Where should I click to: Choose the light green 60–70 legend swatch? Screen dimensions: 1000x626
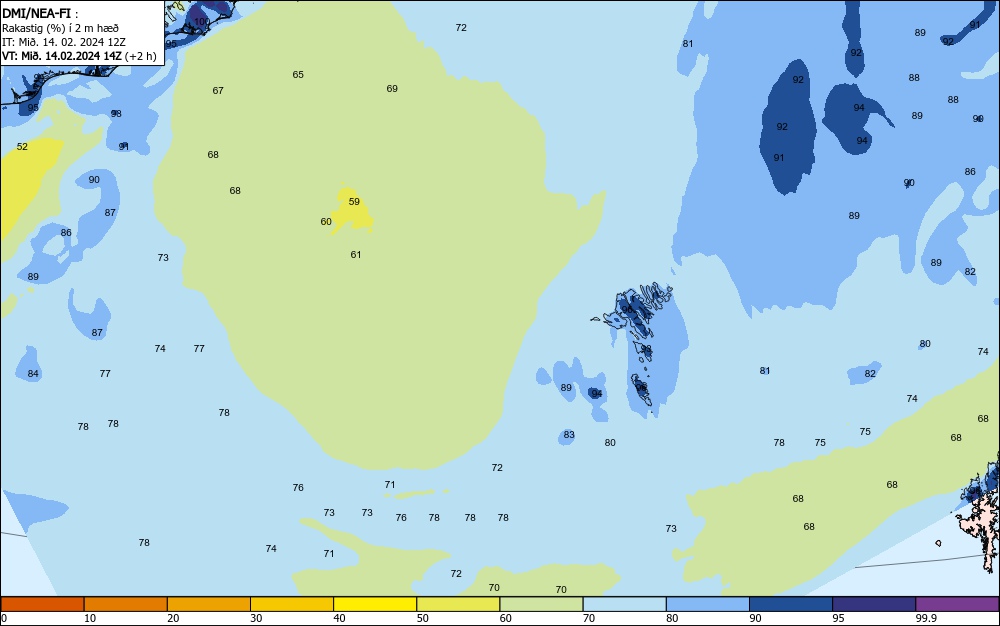pos(541,604)
